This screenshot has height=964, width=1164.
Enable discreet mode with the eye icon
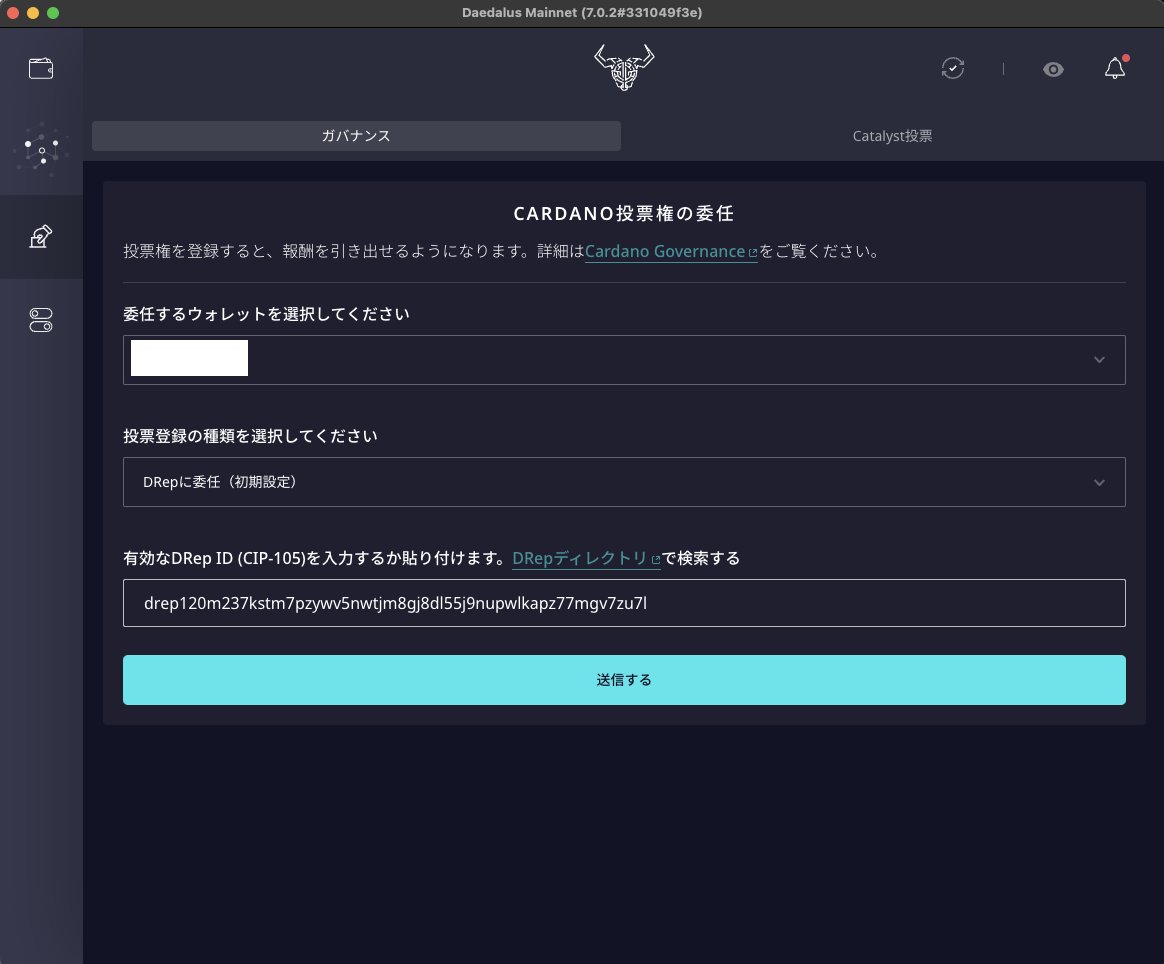[x=1053, y=69]
